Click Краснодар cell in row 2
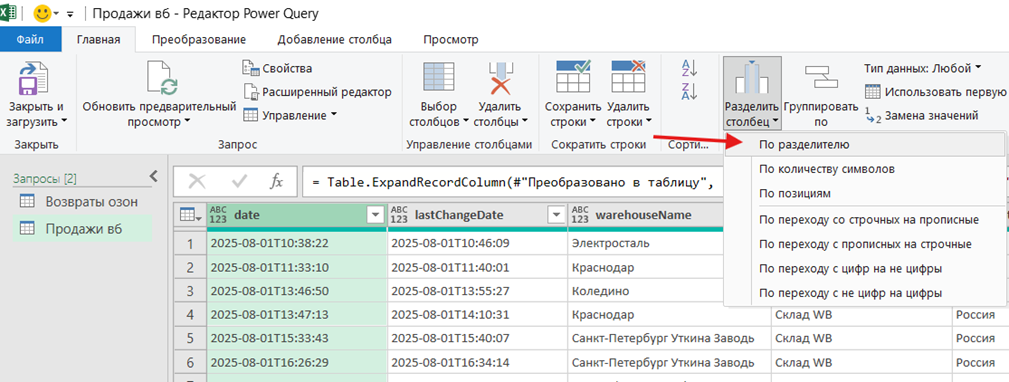 (646, 268)
